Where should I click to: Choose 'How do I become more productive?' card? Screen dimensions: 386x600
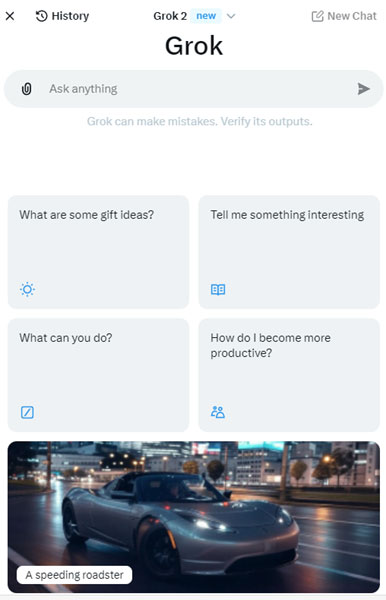289,375
